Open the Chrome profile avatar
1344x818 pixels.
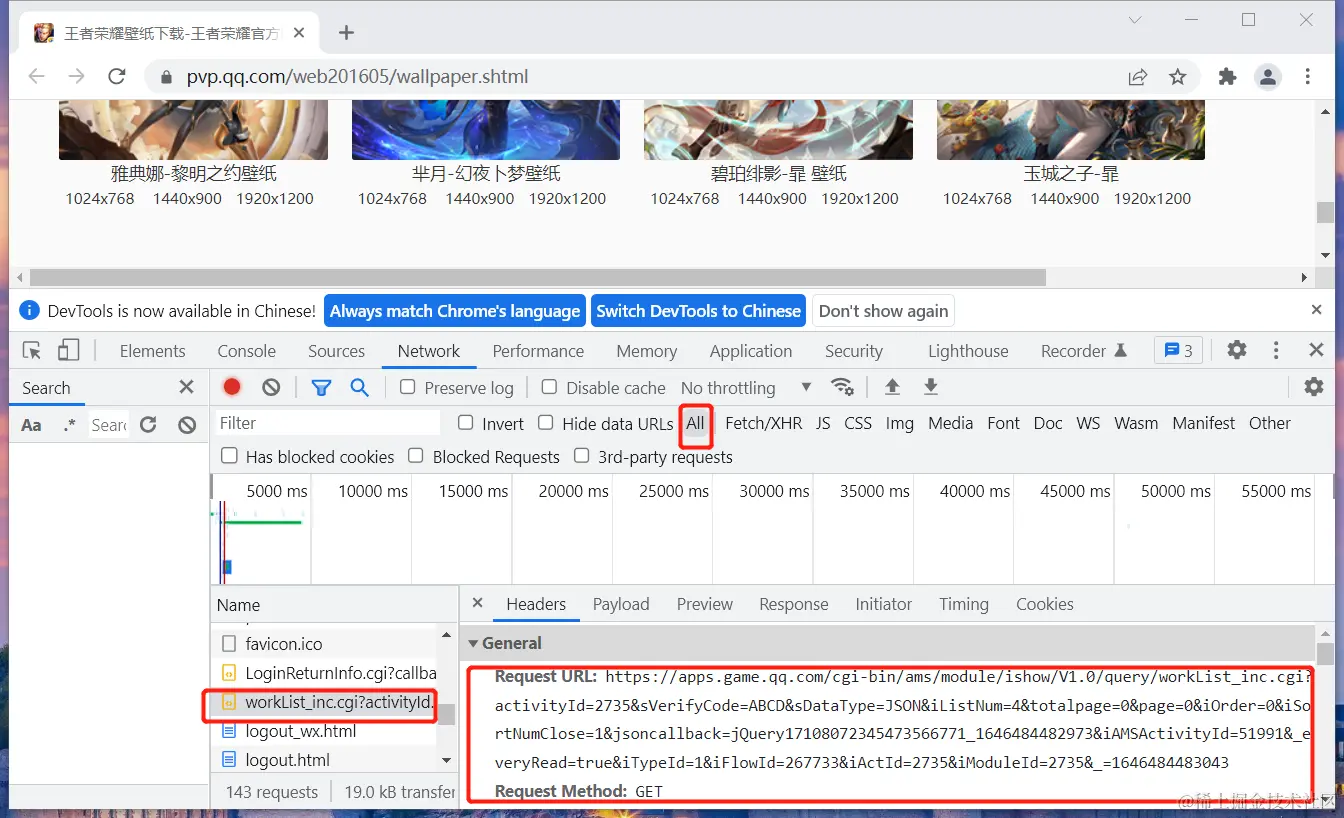1267,77
